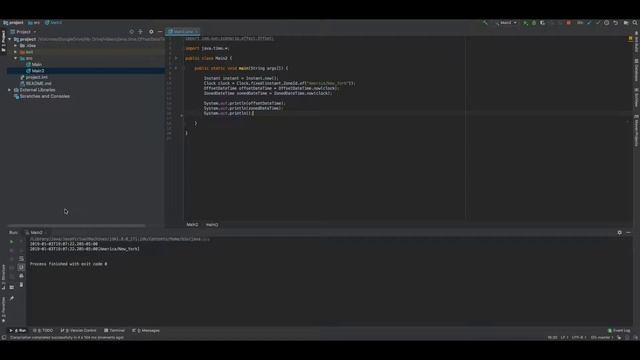Select the Main class in the tree
Screen dimensions: 640x360
[x=34, y=64]
